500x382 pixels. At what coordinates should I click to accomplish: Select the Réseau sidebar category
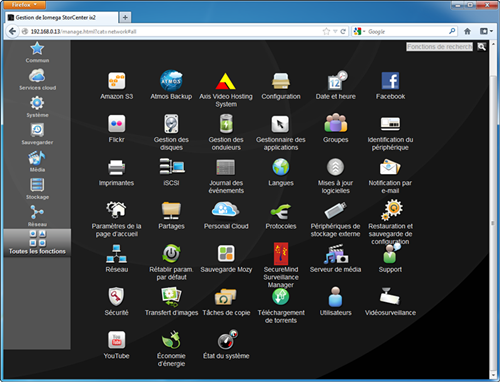(37, 216)
